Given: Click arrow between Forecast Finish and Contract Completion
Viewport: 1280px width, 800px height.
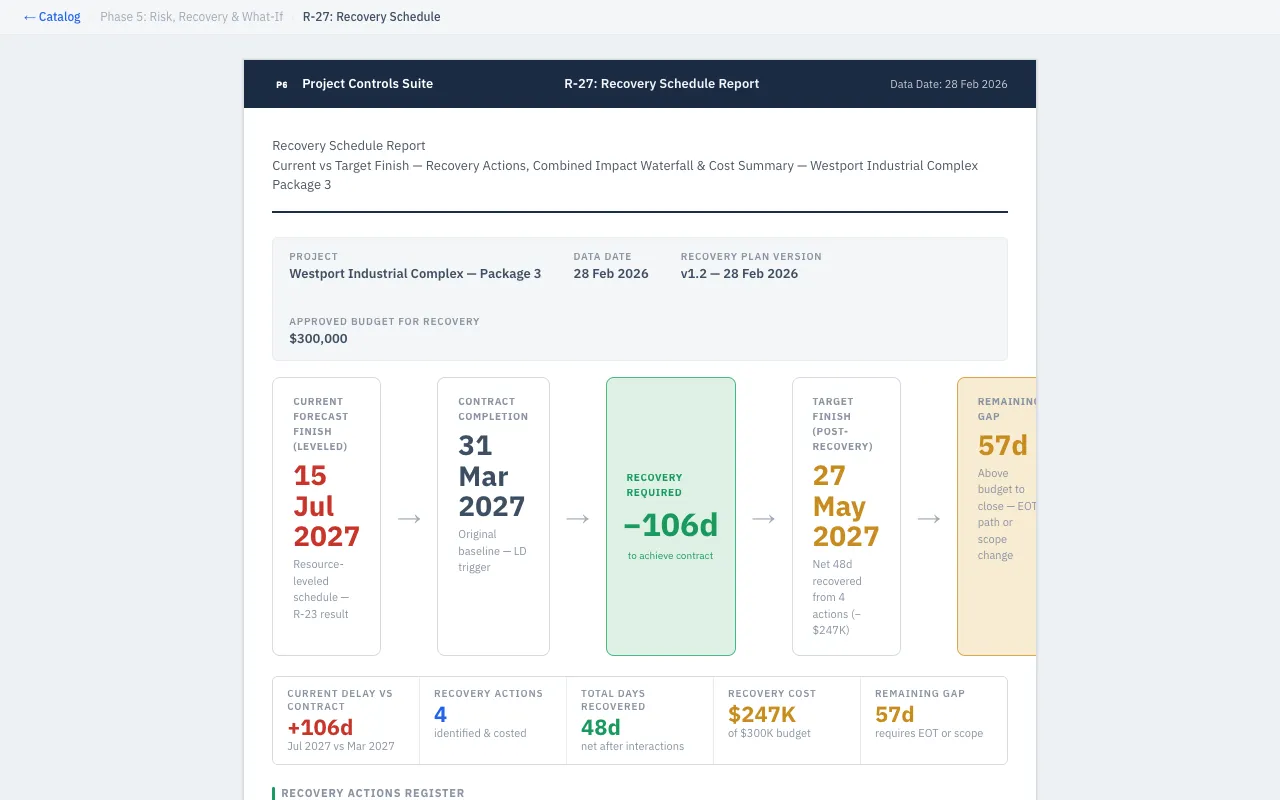Looking at the screenshot, I should click(409, 518).
